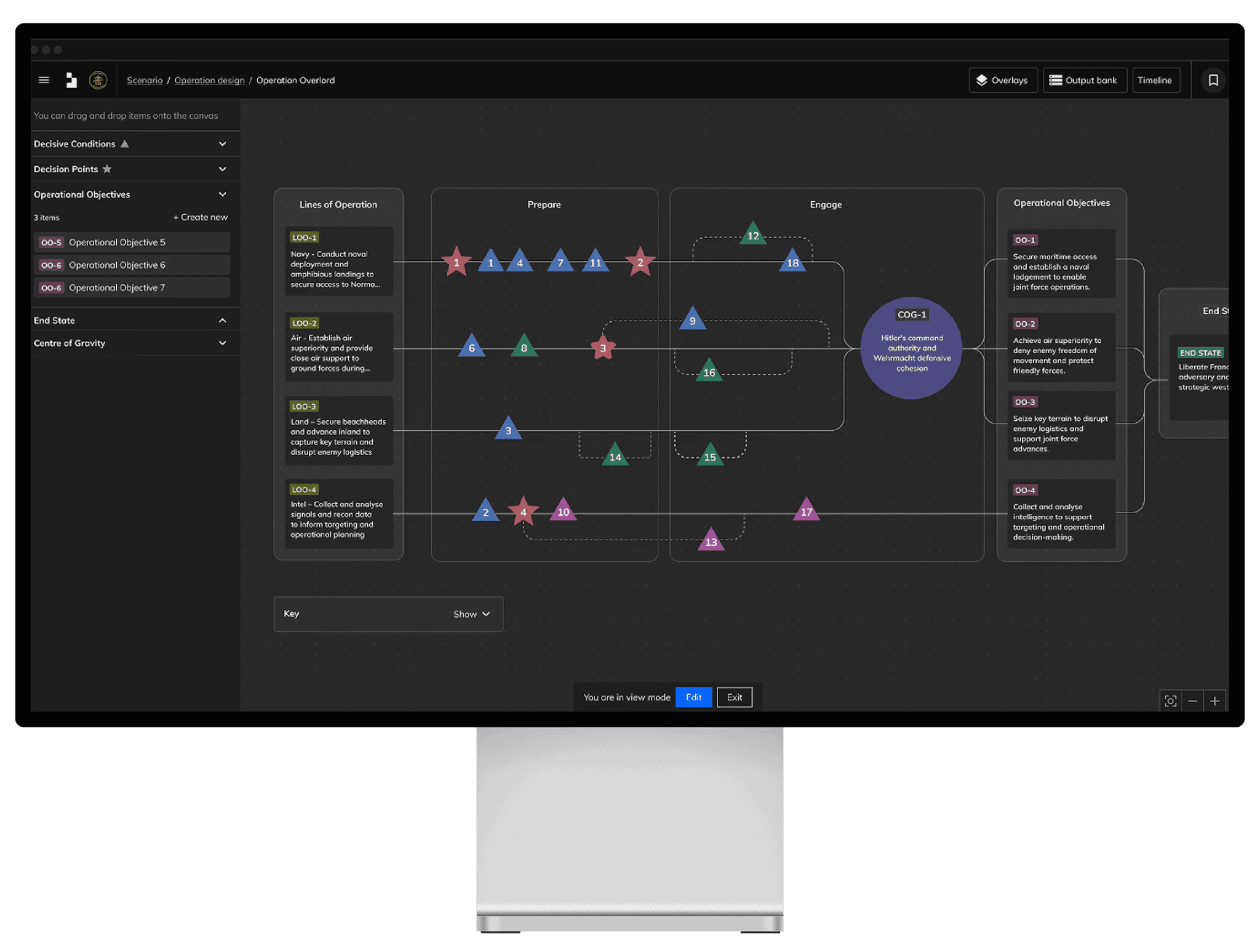Click Create new objective
The height and width of the screenshot is (952, 1260).
click(201, 217)
